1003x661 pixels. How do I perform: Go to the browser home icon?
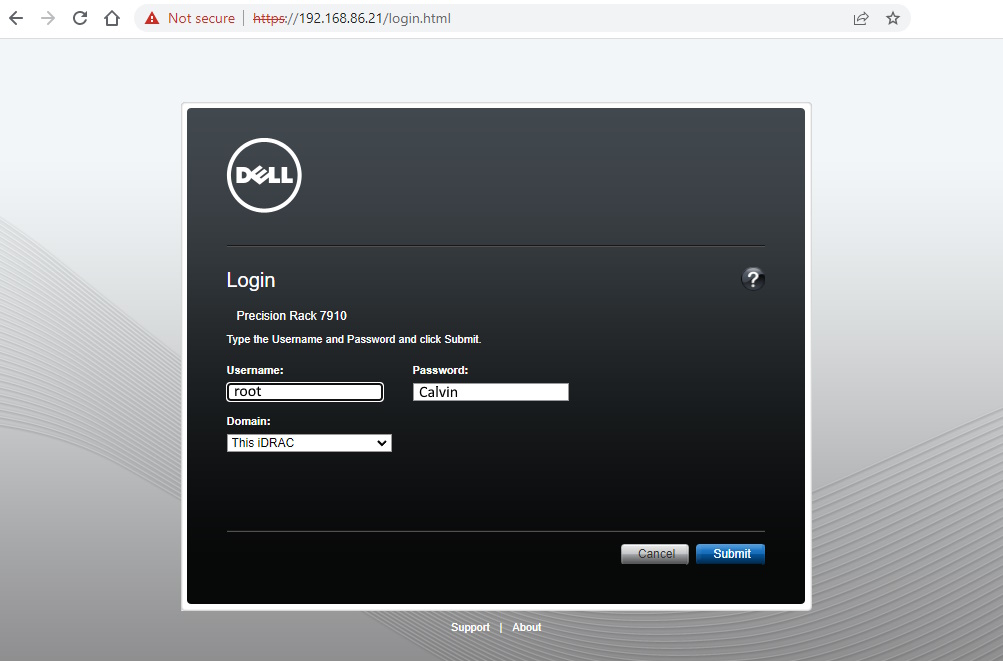coord(112,18)
